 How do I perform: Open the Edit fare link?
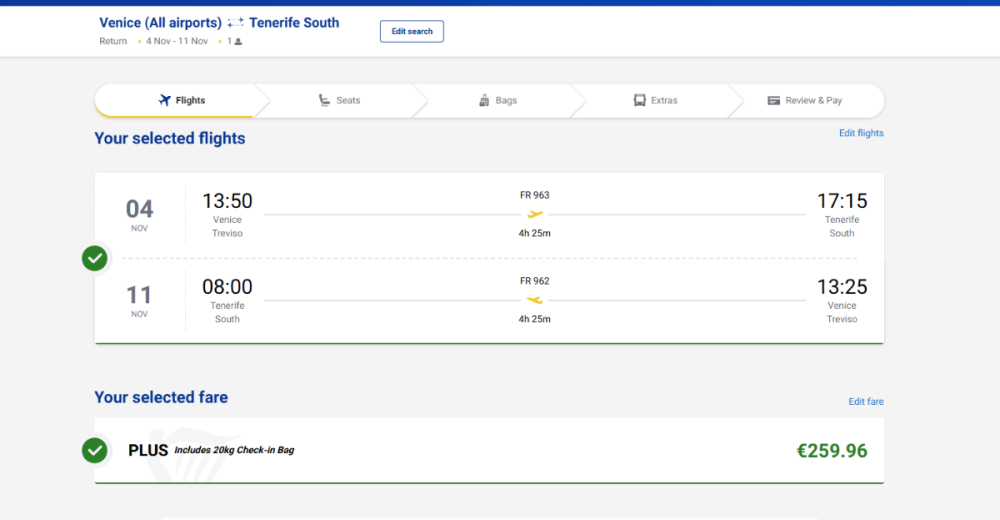pos(865,401)
